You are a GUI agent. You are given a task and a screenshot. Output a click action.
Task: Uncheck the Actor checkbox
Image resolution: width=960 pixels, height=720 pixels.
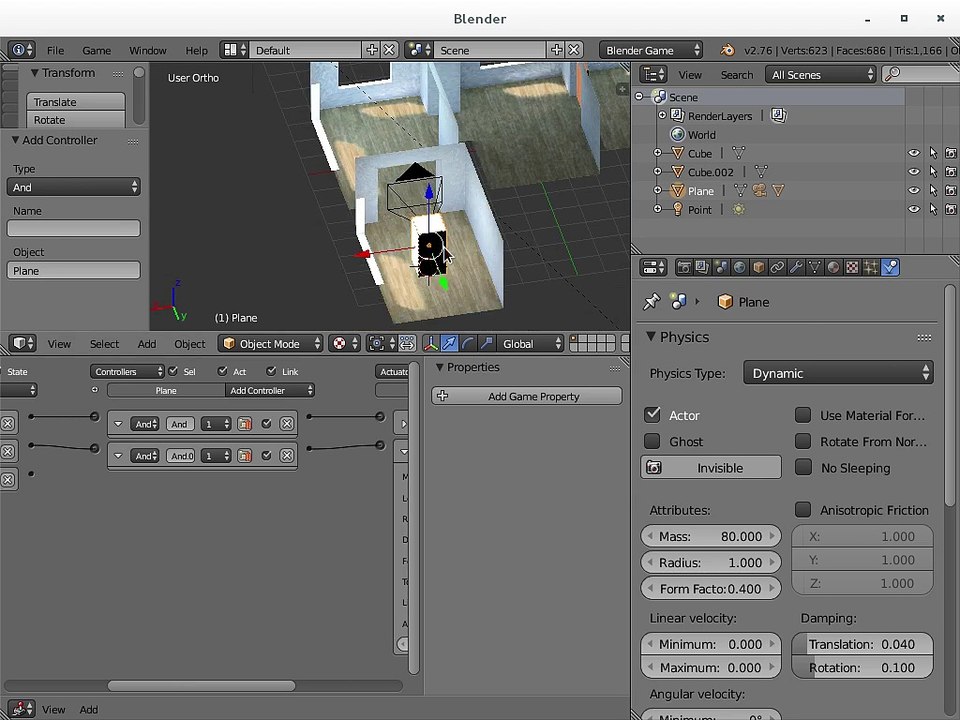tap(652, 415)
